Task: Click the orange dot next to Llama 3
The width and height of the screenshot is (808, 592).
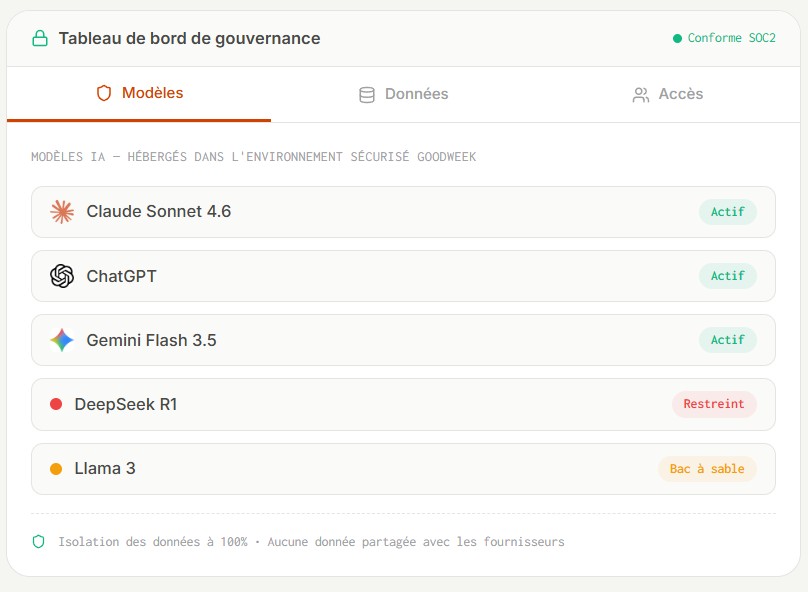Action: [56, 469]
